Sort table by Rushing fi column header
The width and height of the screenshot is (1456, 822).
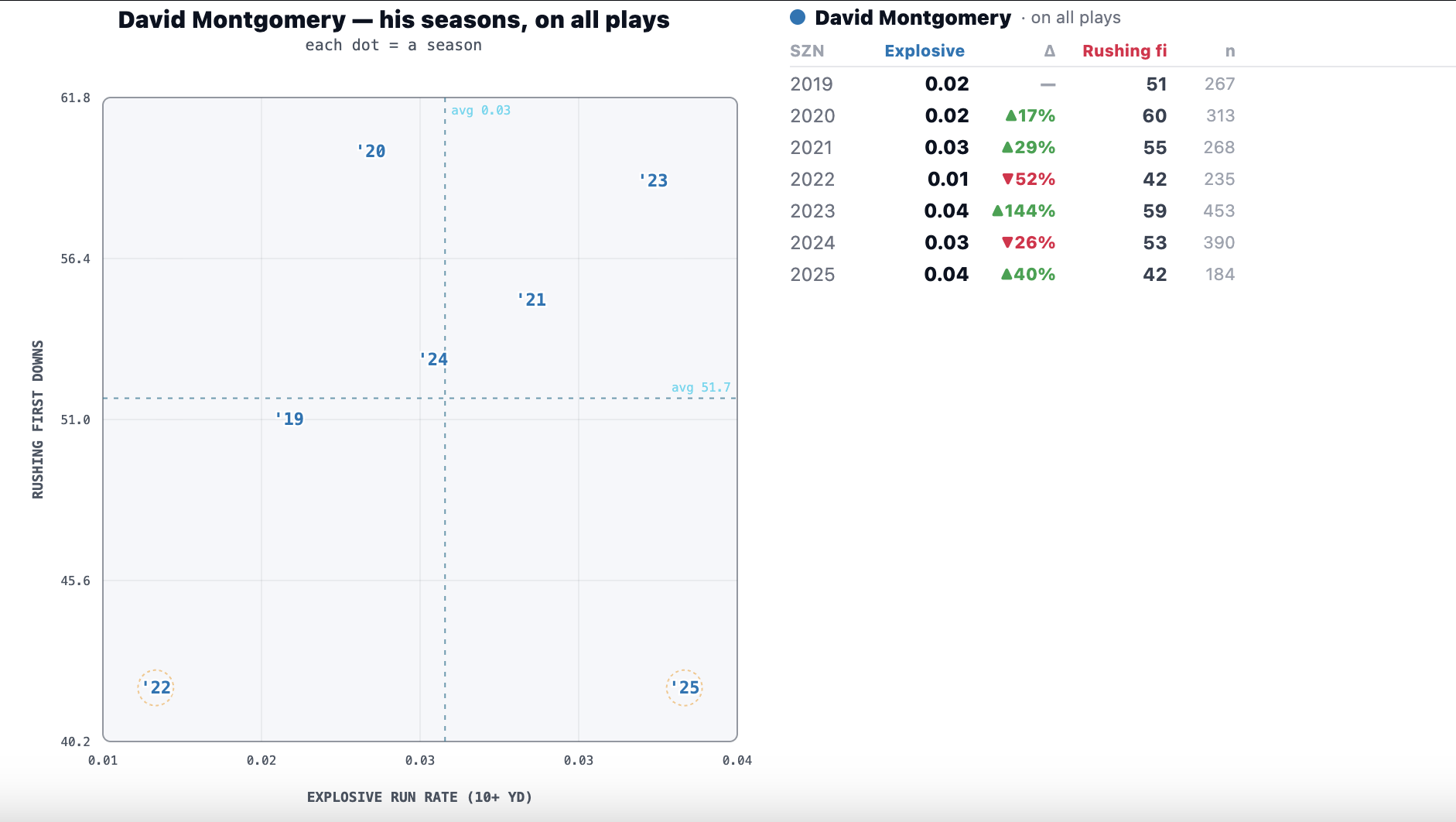point(1124,51)
